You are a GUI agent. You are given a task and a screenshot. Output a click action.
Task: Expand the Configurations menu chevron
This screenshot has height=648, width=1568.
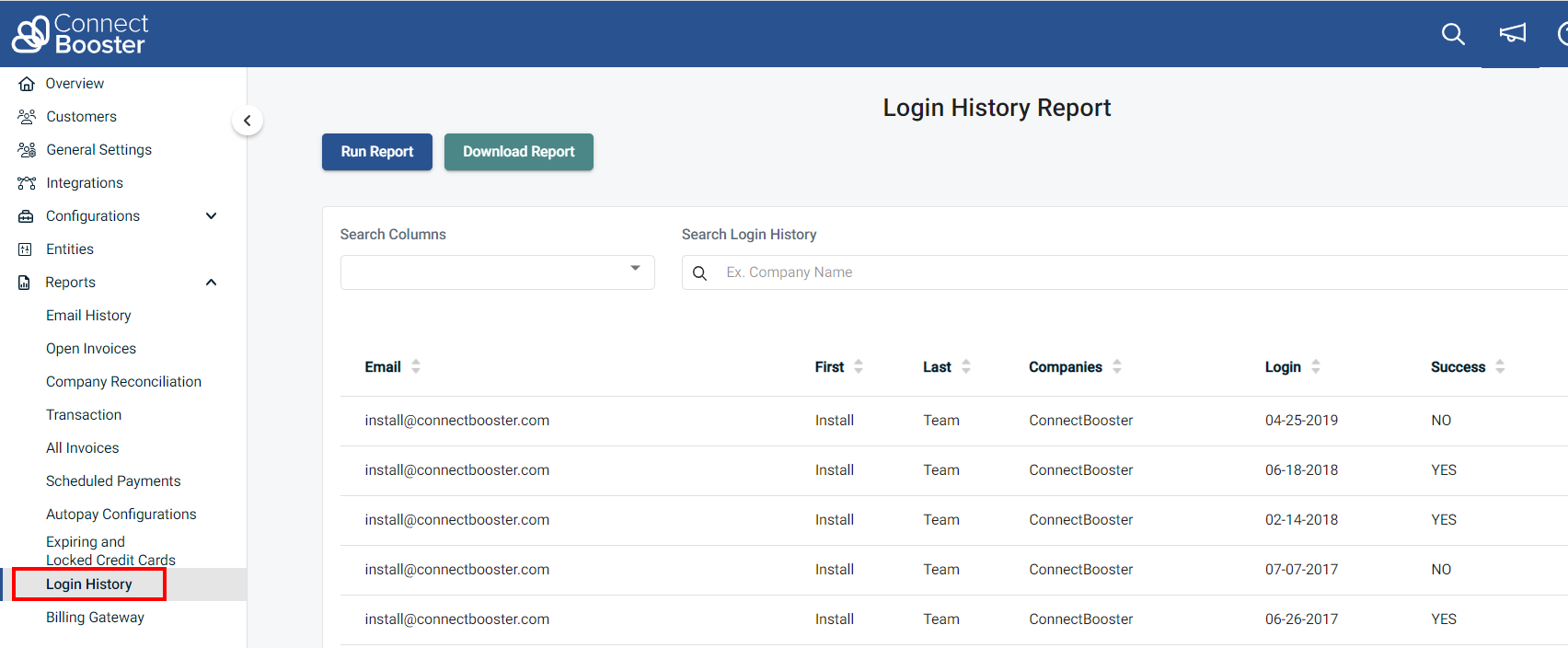pos(211,216)
